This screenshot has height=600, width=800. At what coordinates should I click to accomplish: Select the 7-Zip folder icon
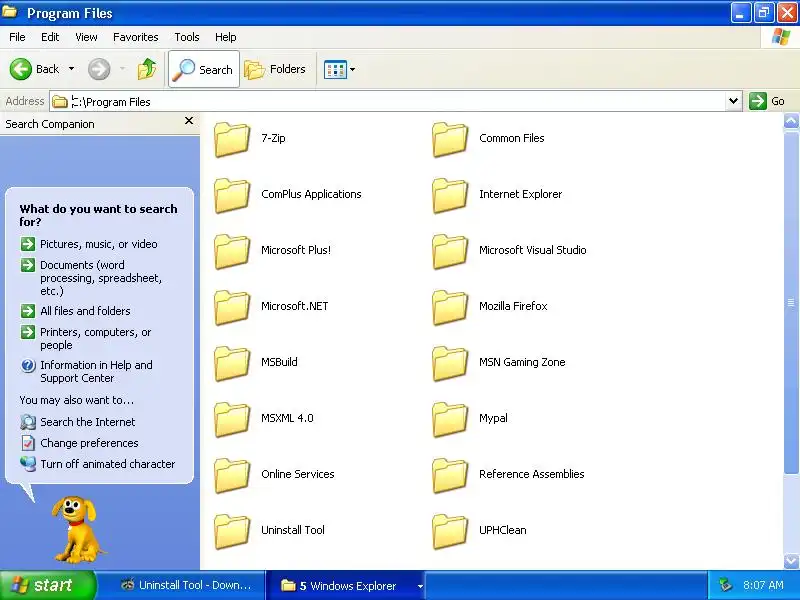[x=232, y=139]
